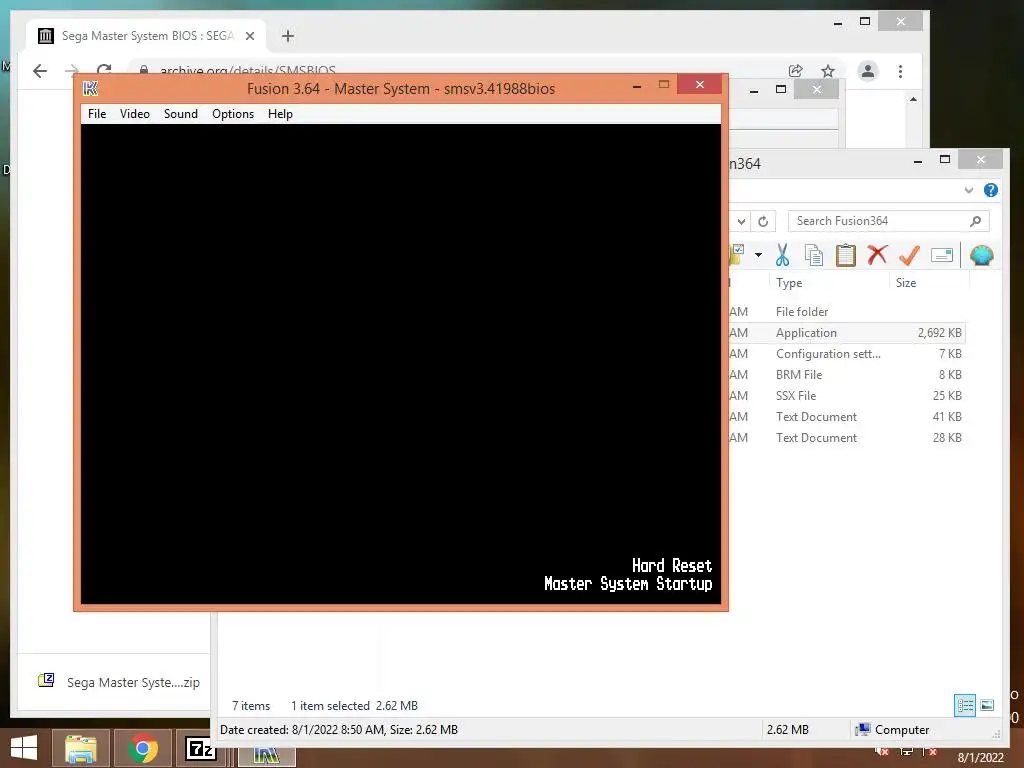Click the Chrome window scrollbar up arrow

tap(913, 99)
